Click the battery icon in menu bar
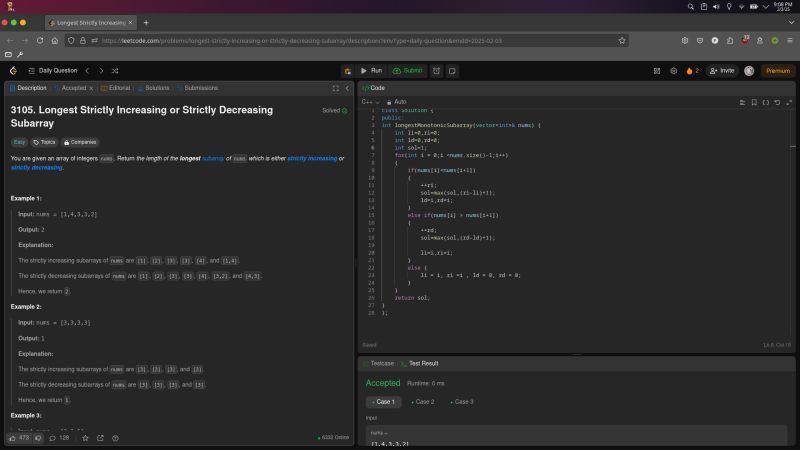The image size is (800, 450). (x=754, y=7)
